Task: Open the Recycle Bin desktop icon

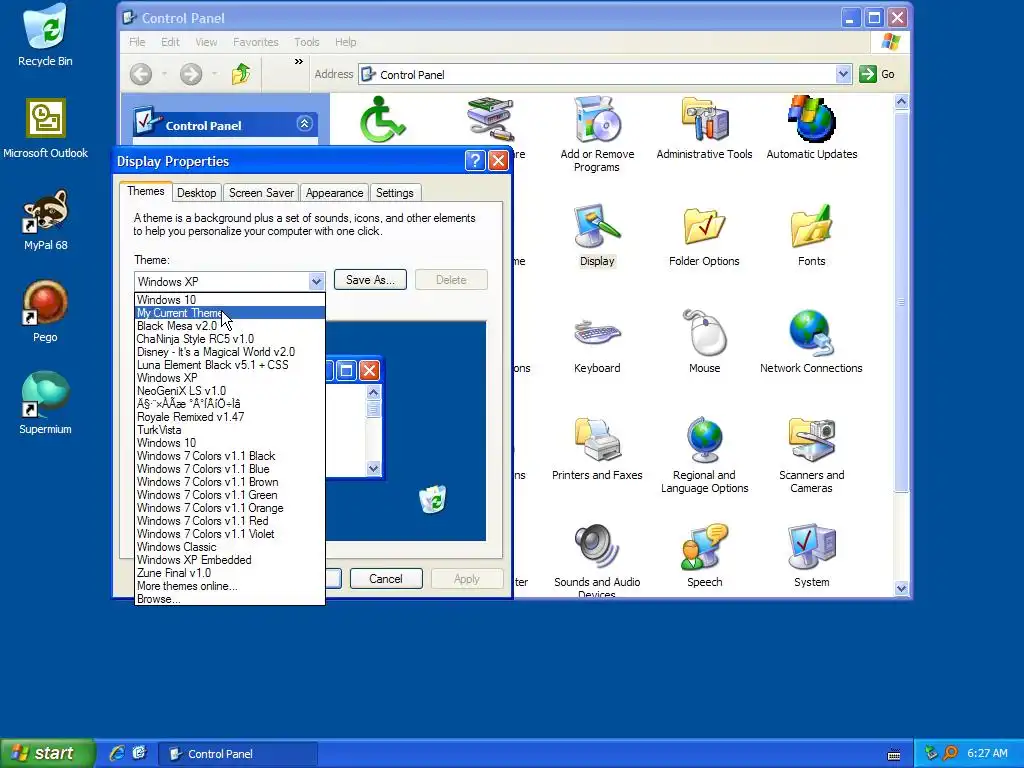Action: (x=45, y=35)
